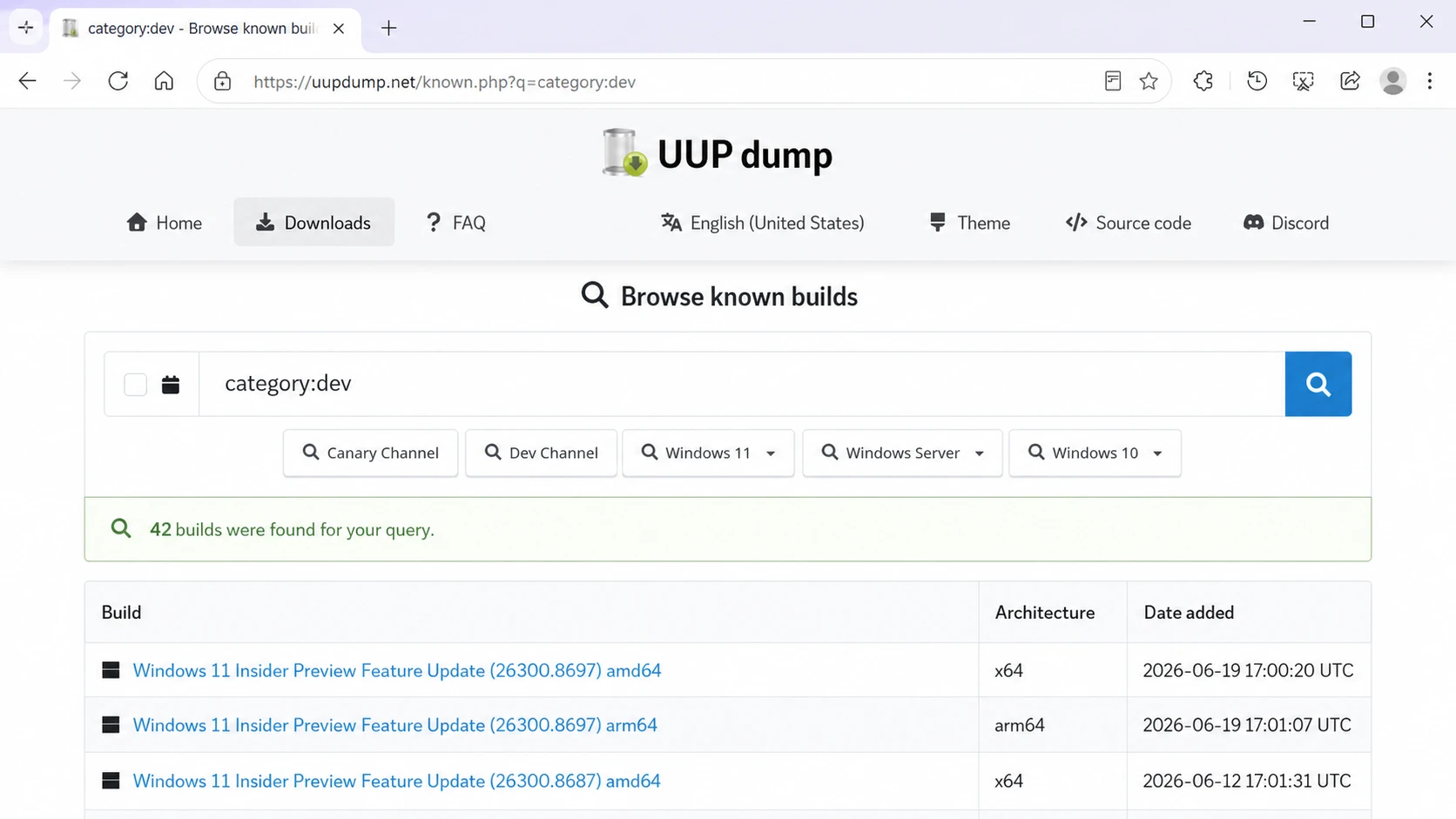Screen dimensions: 1456x819
Task: Open build 26300.8697 arm64 link
Action: coord(394,725)
